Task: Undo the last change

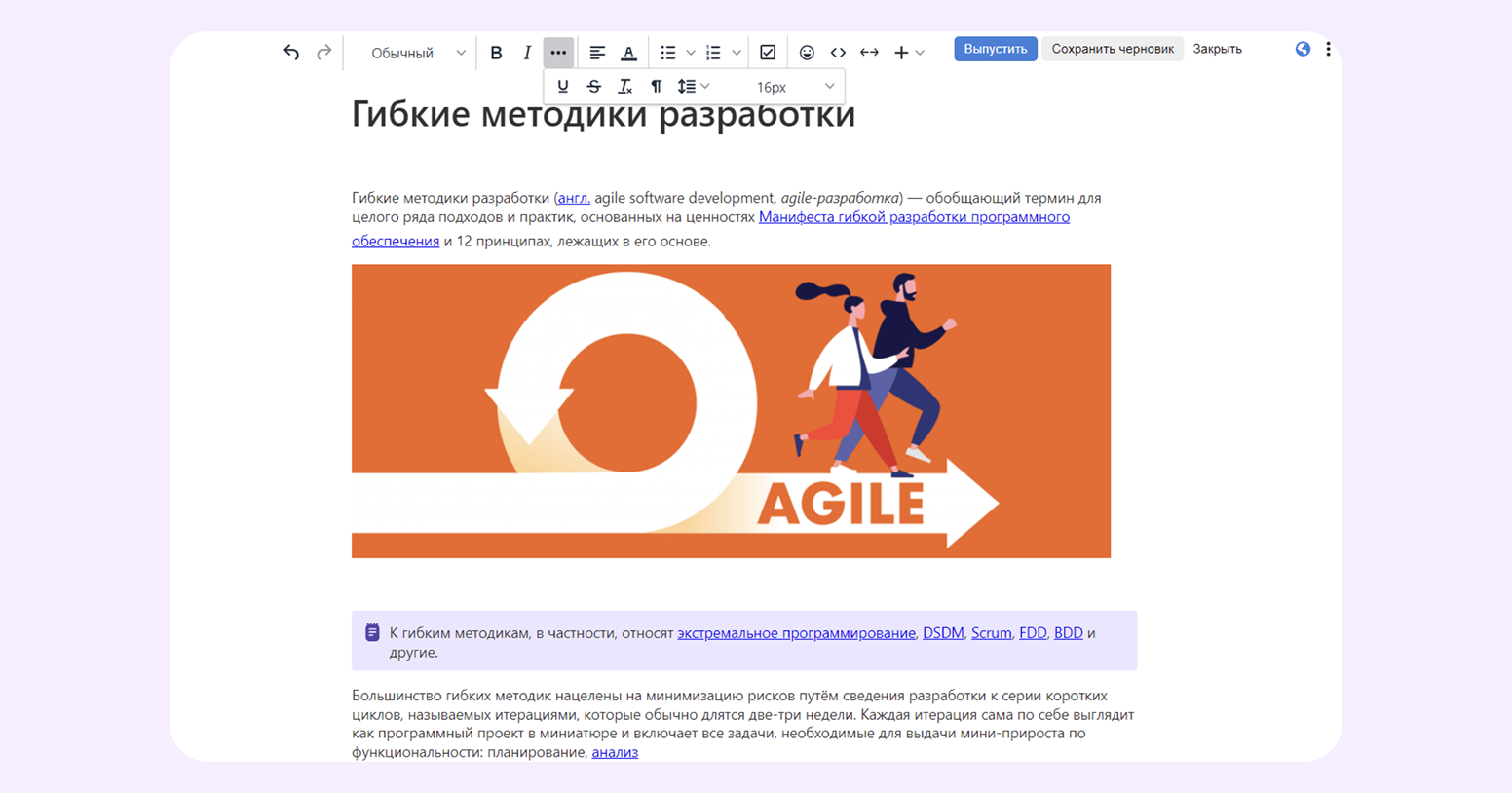Action: coord(290,52)
